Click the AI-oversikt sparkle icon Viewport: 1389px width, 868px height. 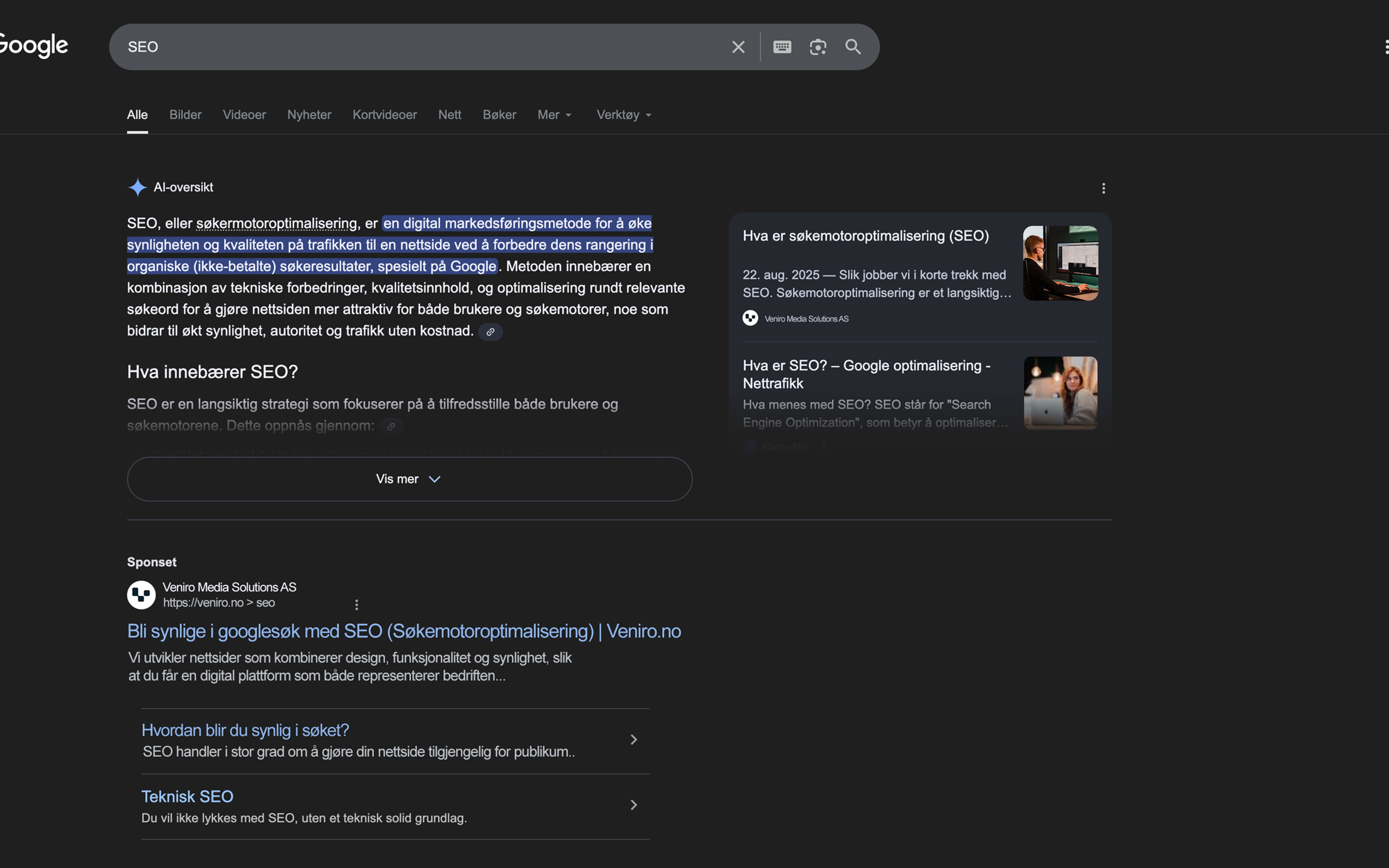[137, 187]
